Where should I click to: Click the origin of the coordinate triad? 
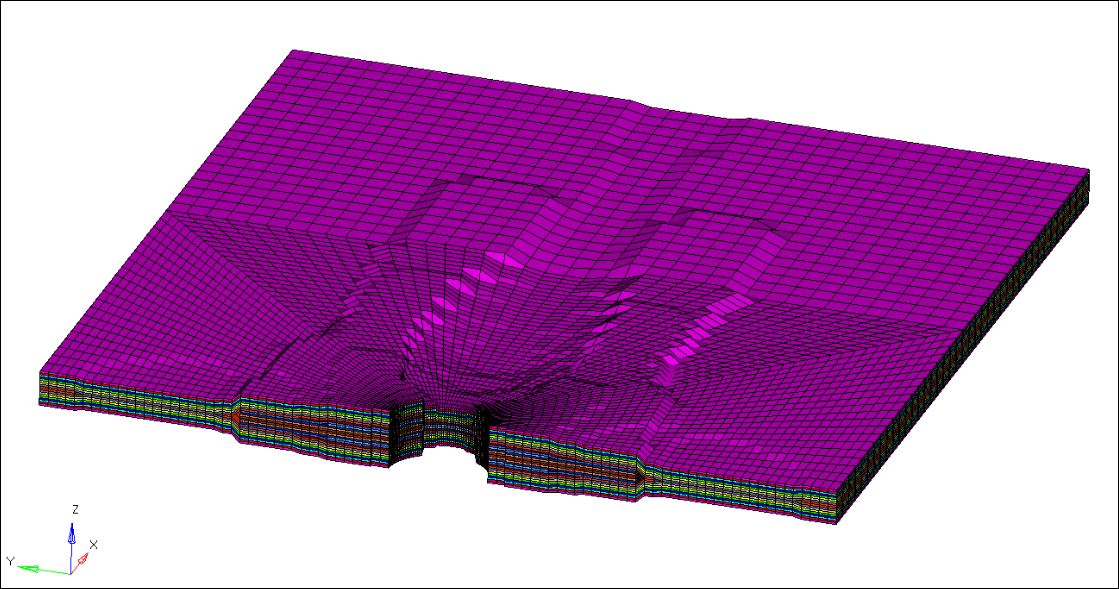(71, 573)
